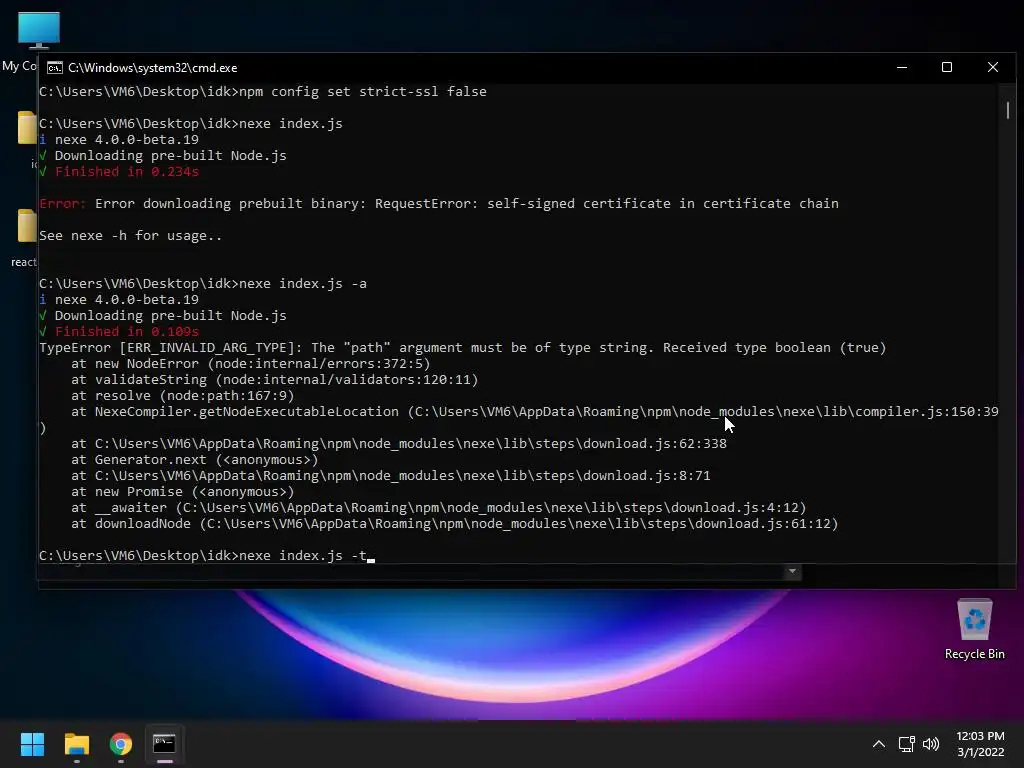1024x768 pixels.
Task: Close the cmd.exe window
Action: tap(993, 67)
